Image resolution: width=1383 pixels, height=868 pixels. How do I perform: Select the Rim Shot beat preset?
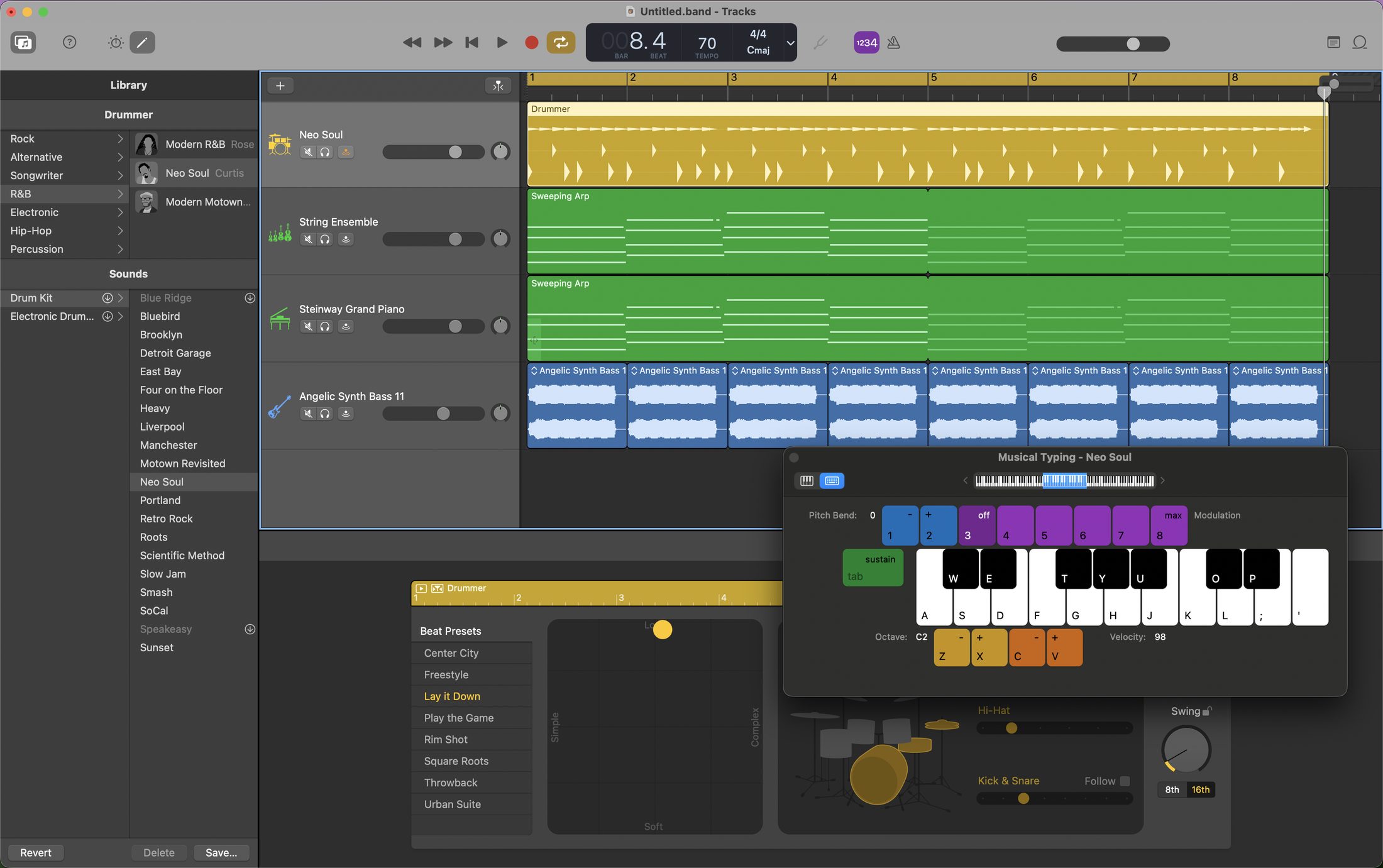(x=471, y=740)
